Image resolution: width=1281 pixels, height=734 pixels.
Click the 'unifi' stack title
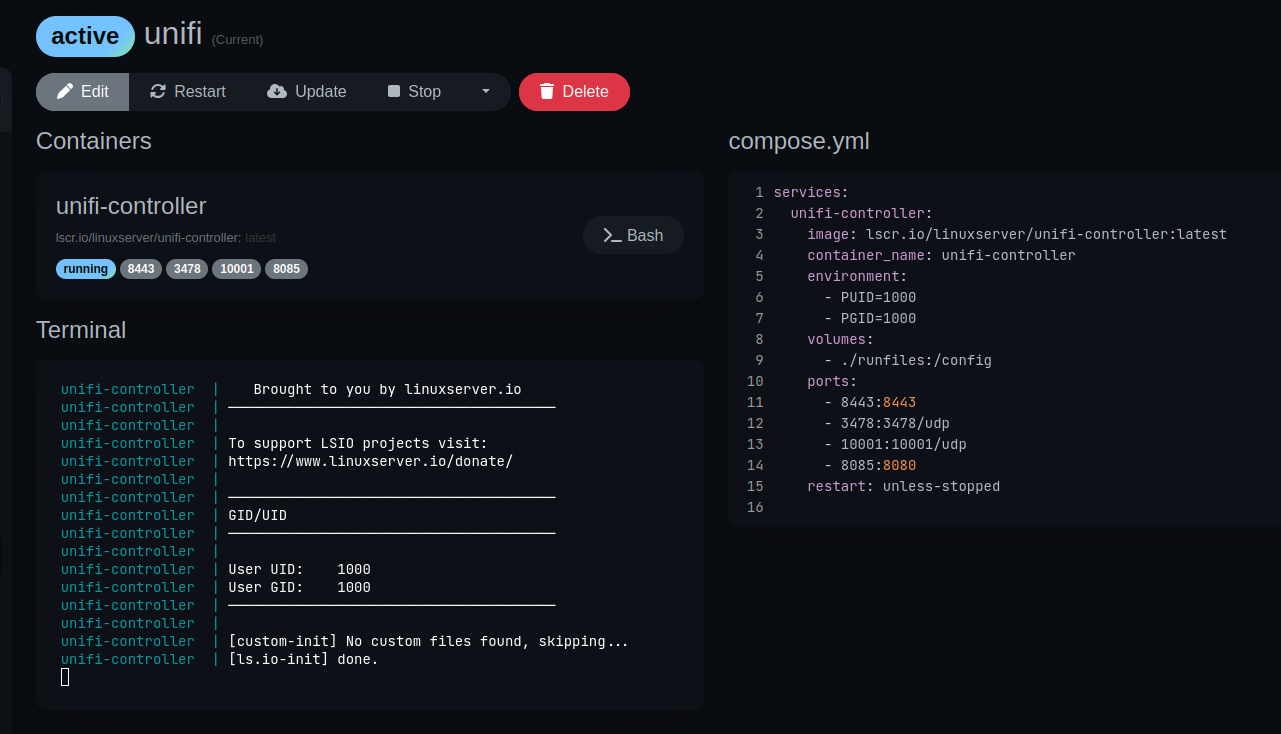click(173, 34)
